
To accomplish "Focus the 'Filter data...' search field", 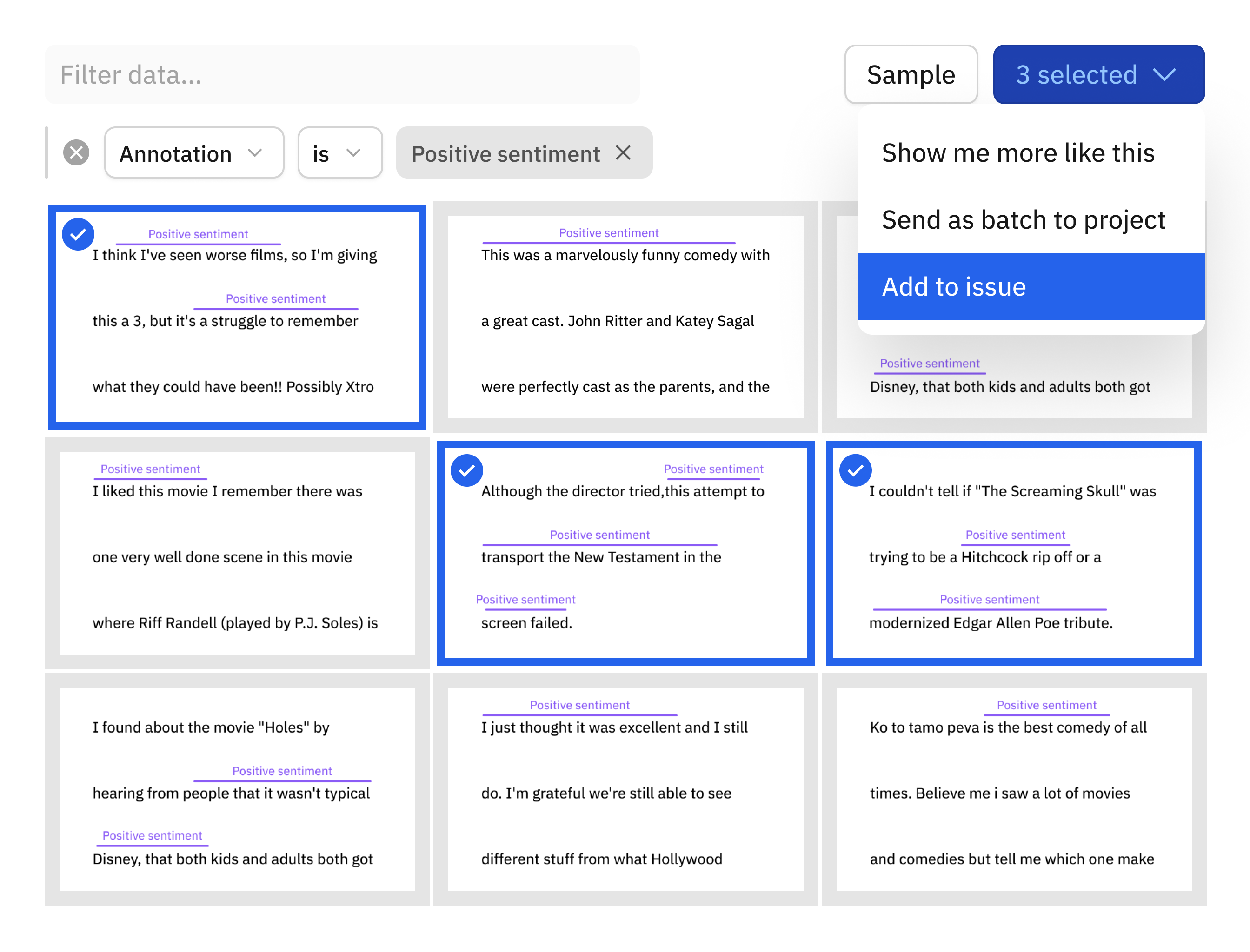I will tap(342, 74).
